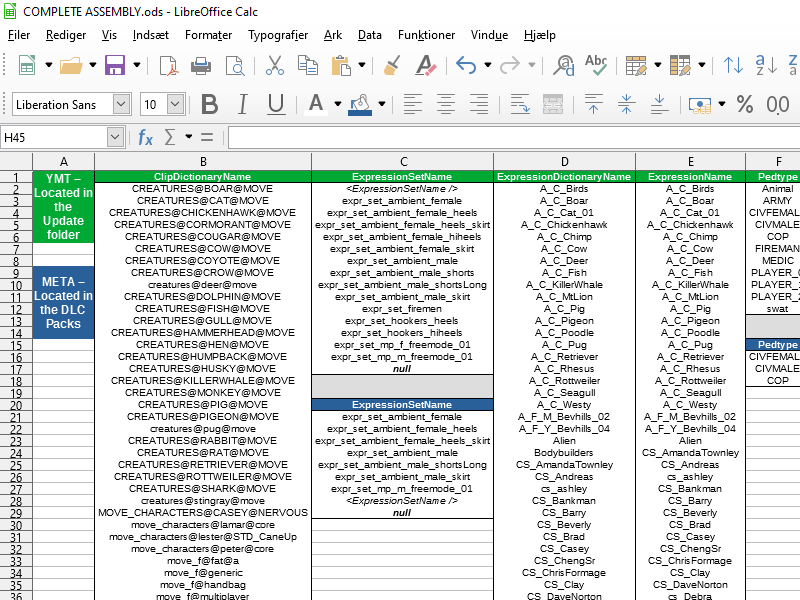
Task: Align cell text to the left
Action: coord(413,104)
